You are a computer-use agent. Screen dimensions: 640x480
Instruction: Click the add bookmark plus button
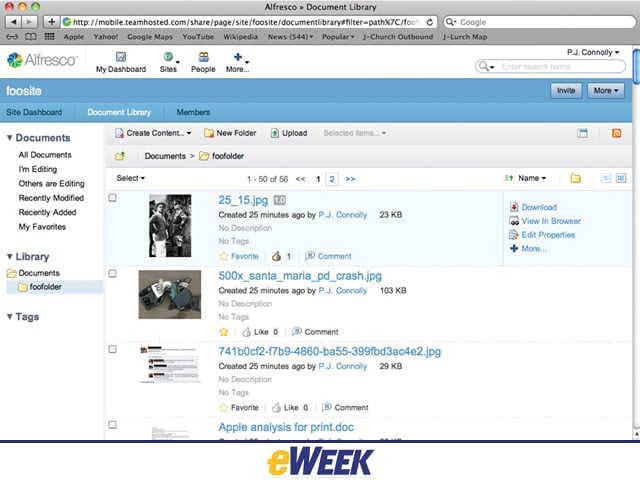tap(51, 22)
